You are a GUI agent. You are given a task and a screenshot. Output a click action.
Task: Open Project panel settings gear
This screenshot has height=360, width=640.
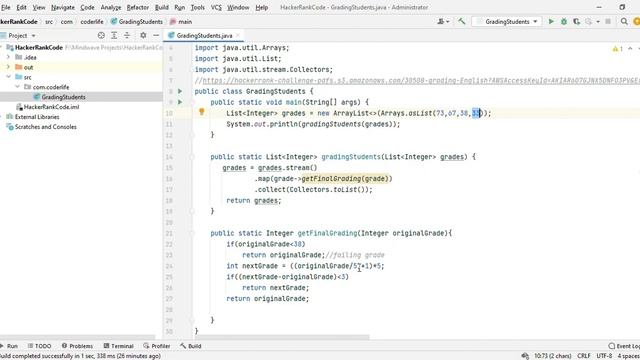click(x=143, y=36)
